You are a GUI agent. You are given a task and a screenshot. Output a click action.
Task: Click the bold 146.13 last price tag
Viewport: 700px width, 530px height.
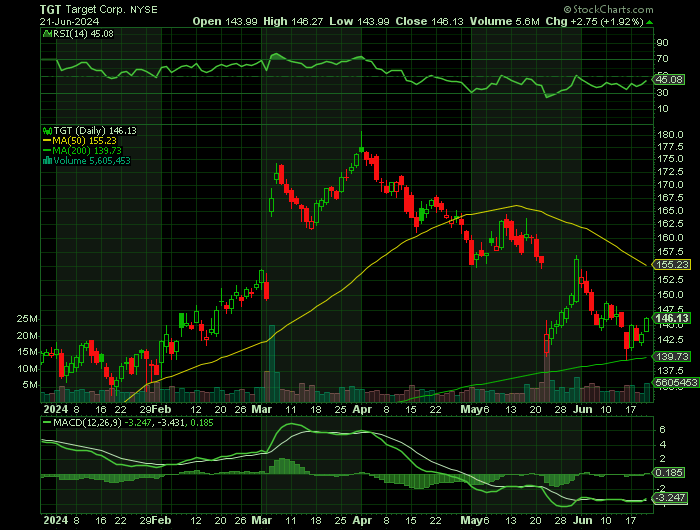point(672,318)
